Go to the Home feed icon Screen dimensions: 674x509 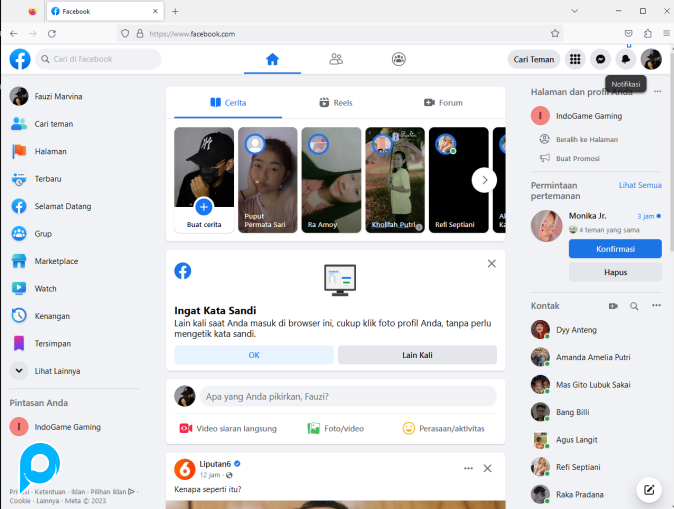pos(272,59)
